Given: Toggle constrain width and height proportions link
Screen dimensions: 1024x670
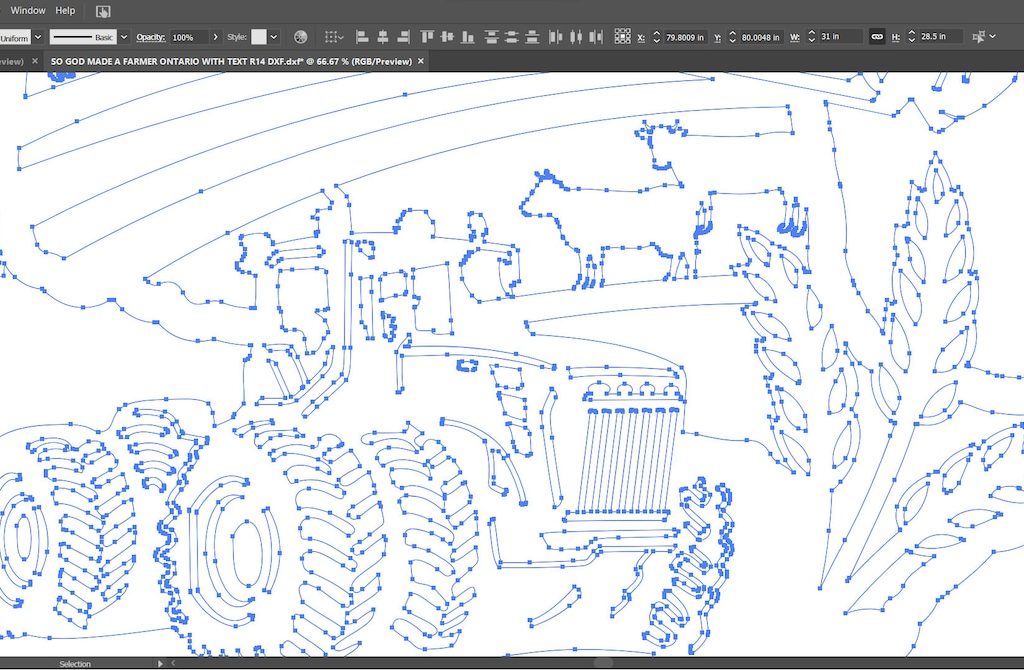Looking at the screenshot, I should [x=876, y=37].
